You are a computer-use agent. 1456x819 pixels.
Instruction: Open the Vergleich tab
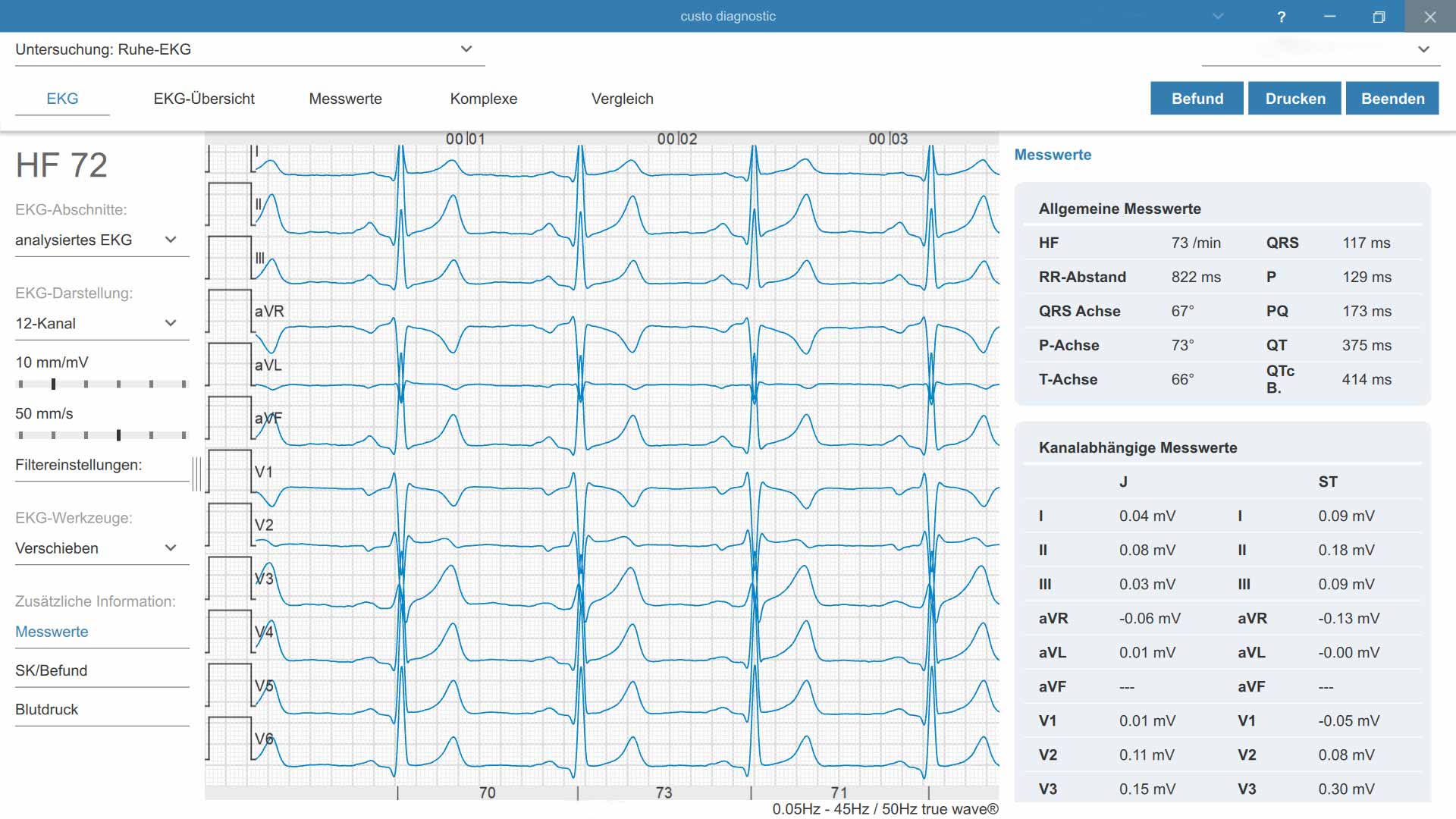point(623,99)
